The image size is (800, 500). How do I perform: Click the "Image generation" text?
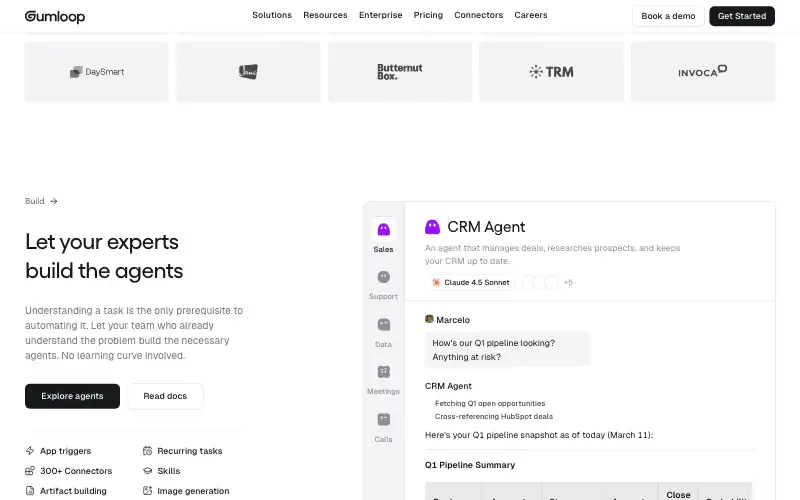click(x=193, y=491)
